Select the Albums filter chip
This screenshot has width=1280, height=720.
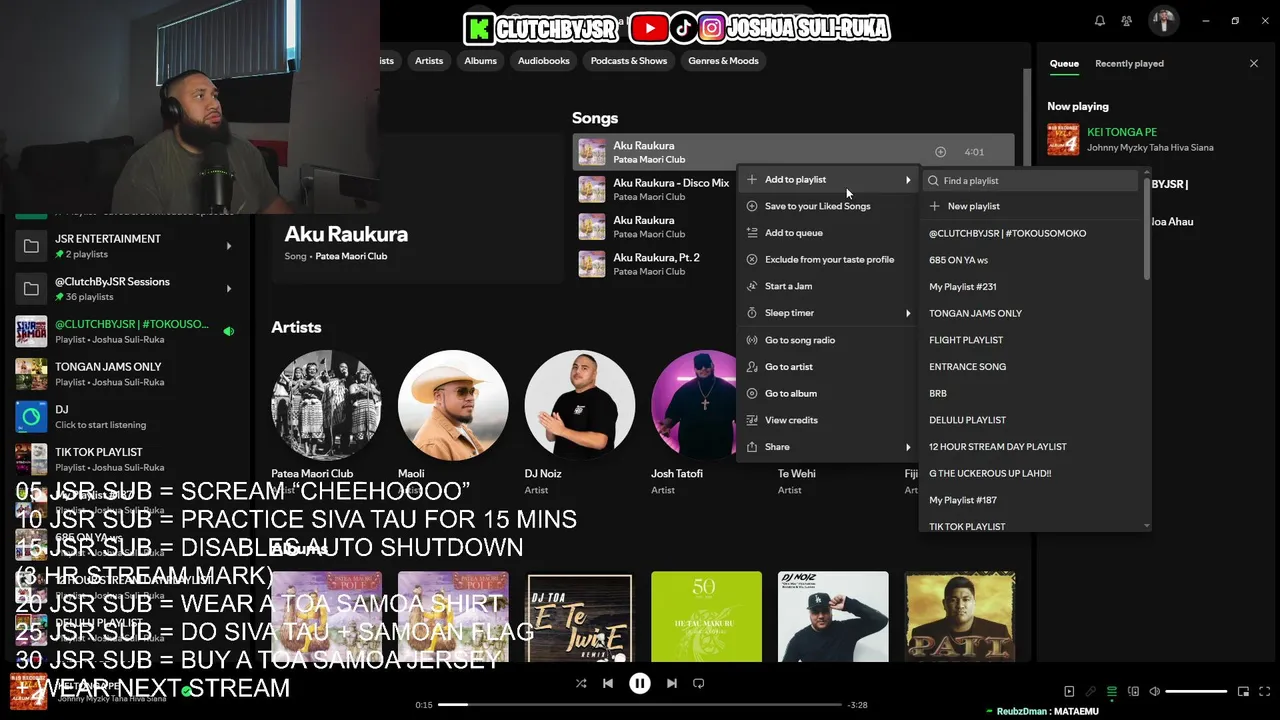pos(480,61)
